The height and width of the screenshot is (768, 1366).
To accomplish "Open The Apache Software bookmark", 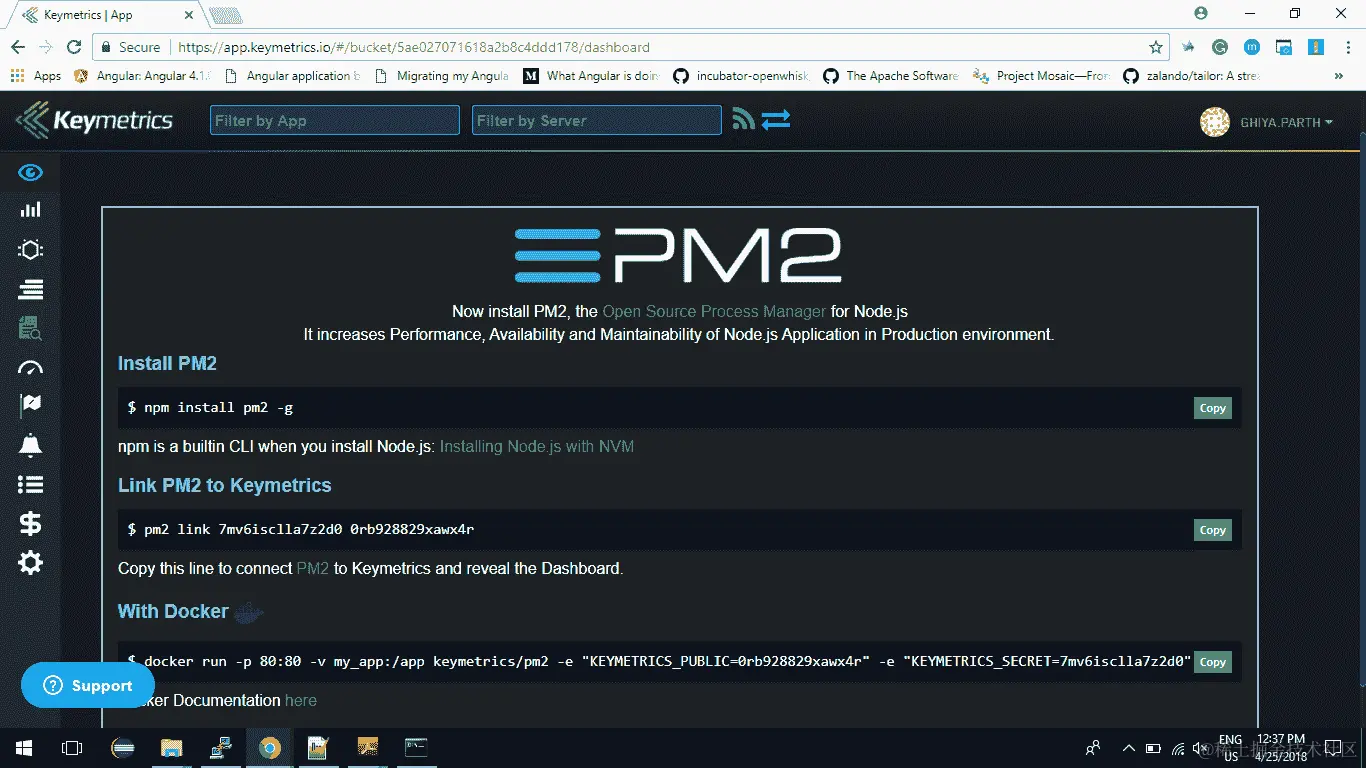I will (892, 76).
